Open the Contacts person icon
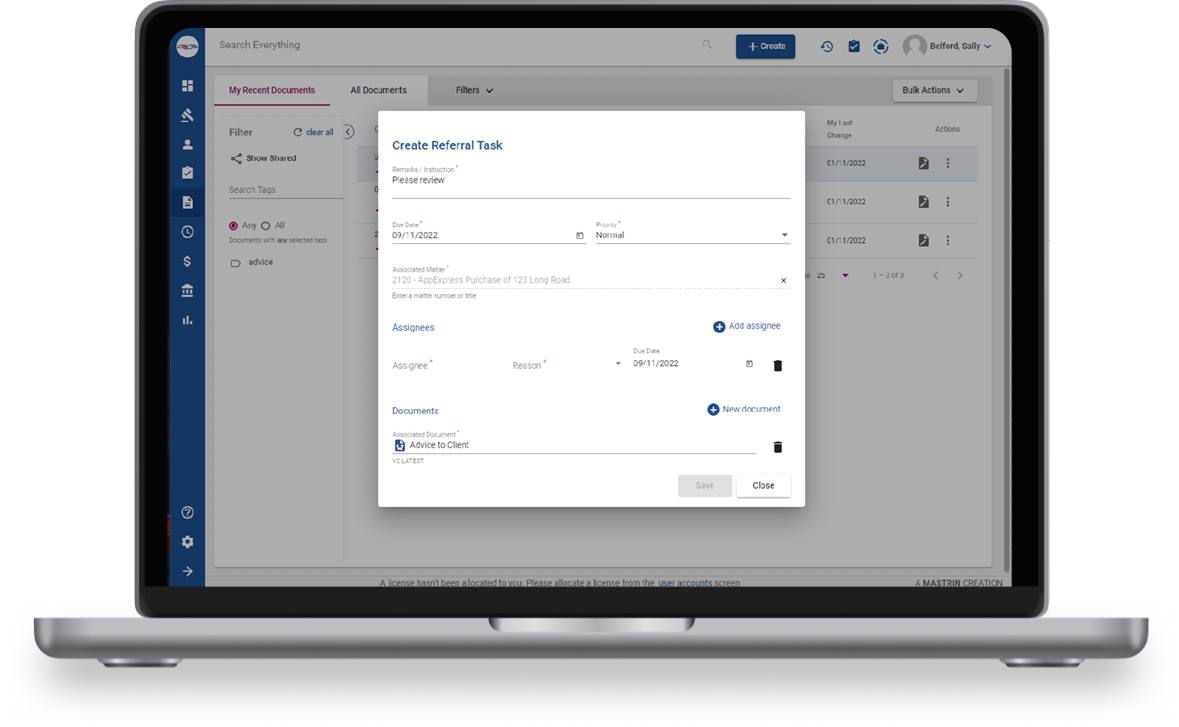This screenshot has width=1179, height=727. [187, 144]
